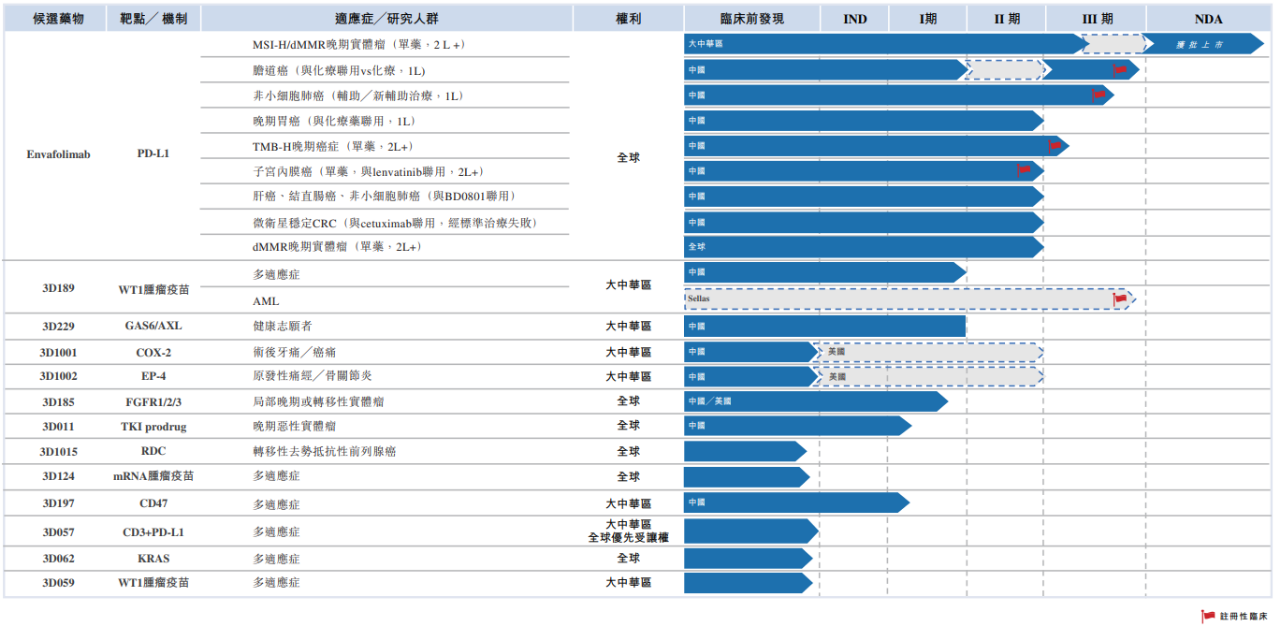Click the CD47 target cell
Viewport: 1280px width, 628px height.
click(153, 504)
